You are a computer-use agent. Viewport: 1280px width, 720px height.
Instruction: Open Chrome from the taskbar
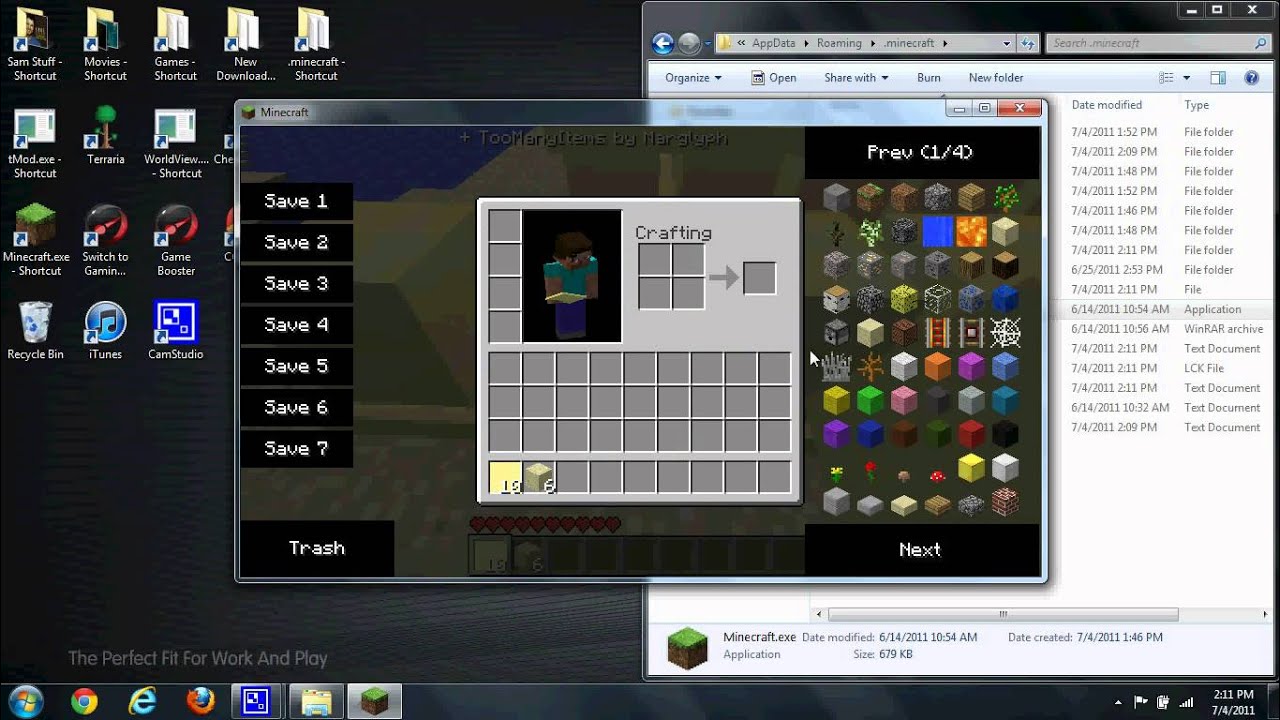[x=84, y=701]
